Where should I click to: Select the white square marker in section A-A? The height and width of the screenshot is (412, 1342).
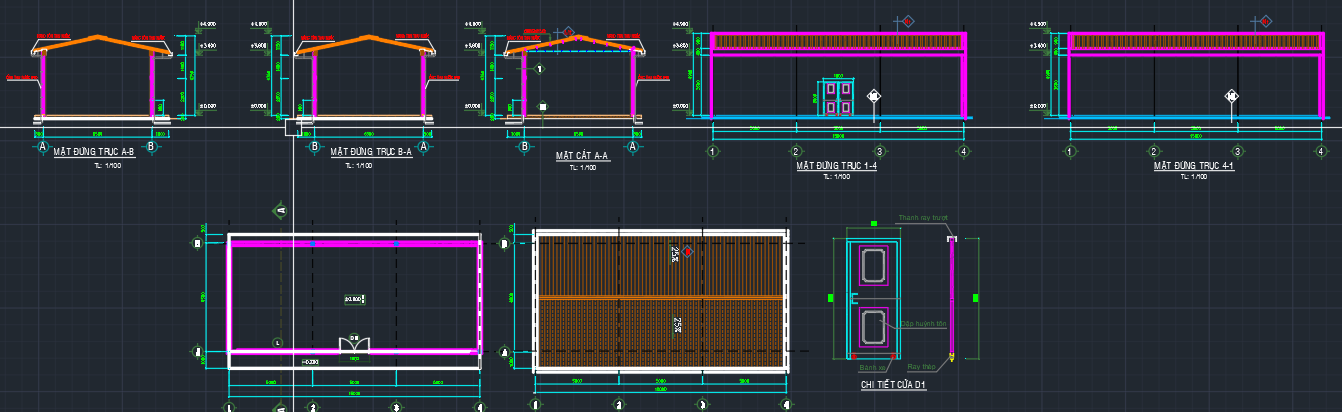click(x=542, y=106)
